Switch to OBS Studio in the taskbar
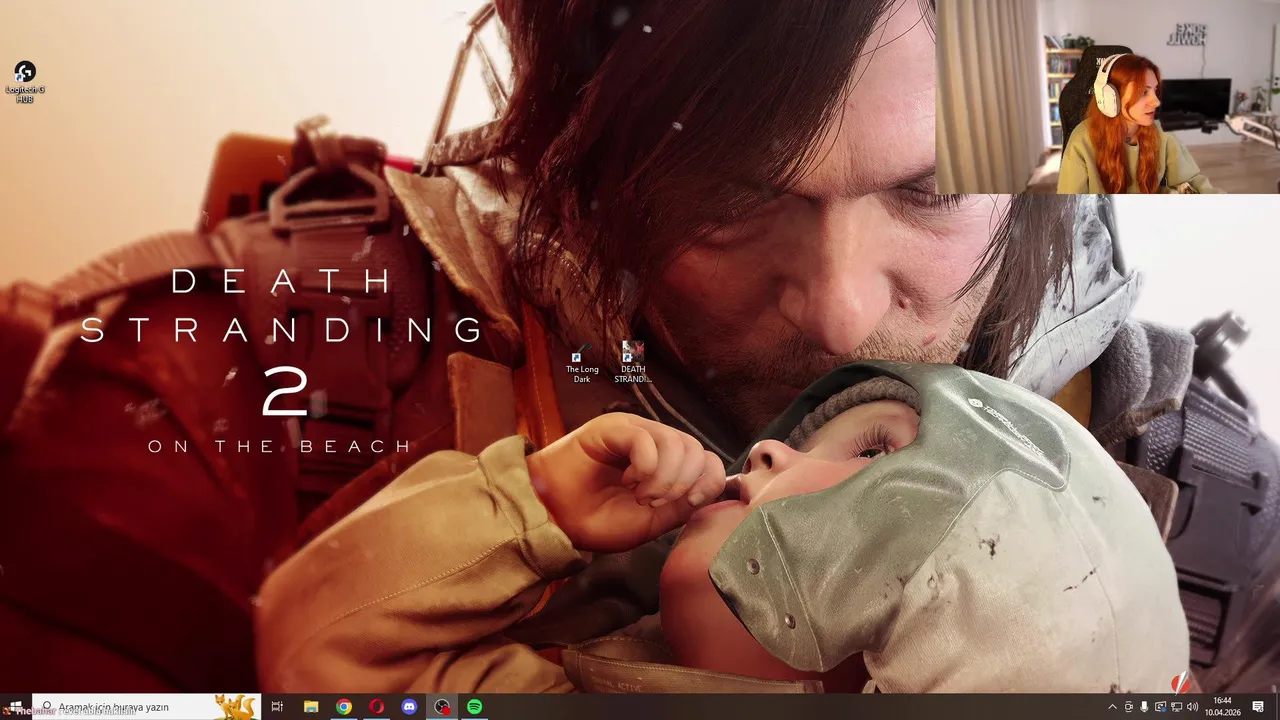 tap(442, 707)
